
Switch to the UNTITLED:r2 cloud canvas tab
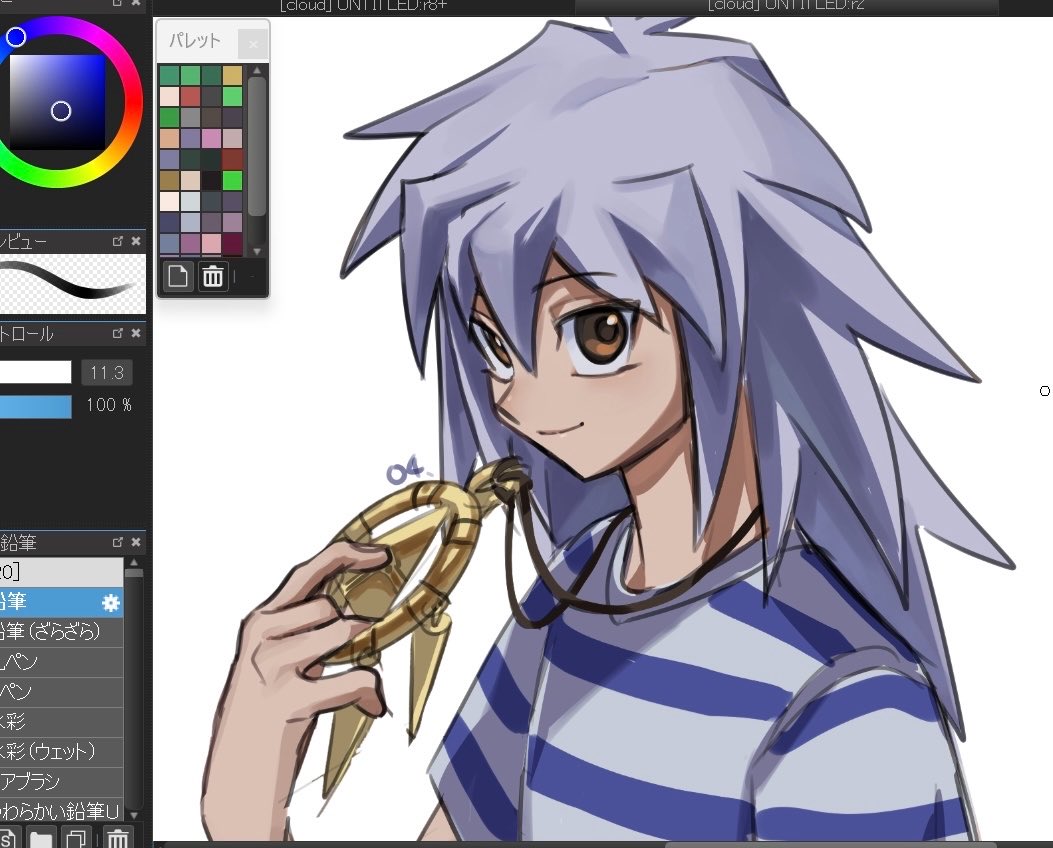coord(786,6)
